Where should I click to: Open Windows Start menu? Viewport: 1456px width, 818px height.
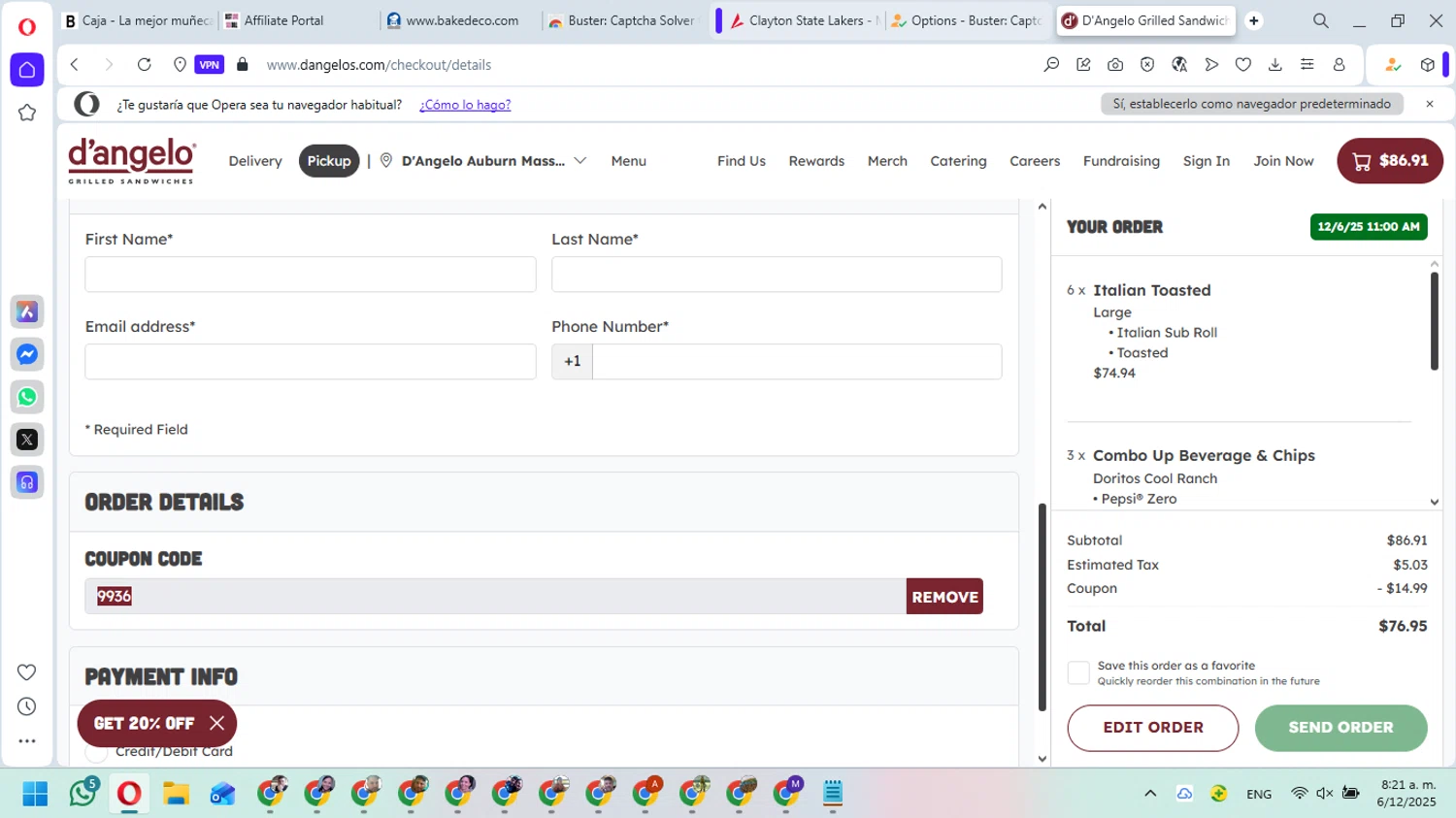click(x=35, y=794)
